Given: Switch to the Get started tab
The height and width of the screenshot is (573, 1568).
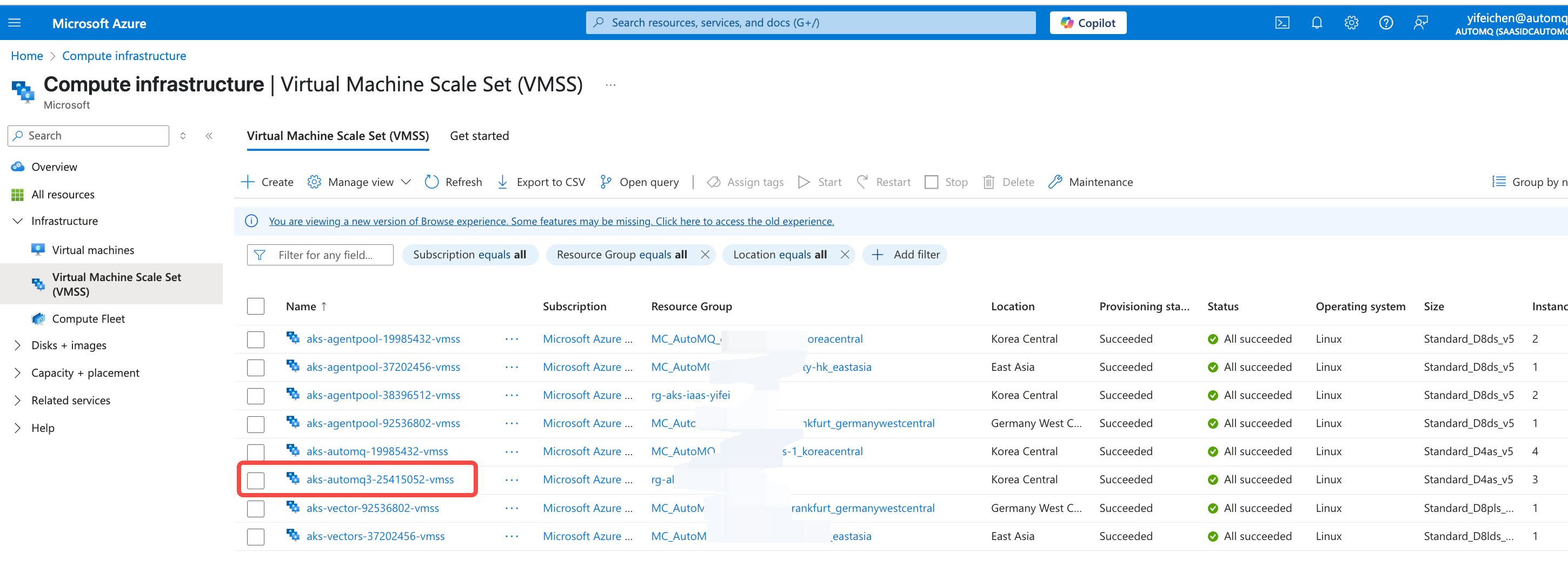Looking at the screenshot, I should coord(479,136).
